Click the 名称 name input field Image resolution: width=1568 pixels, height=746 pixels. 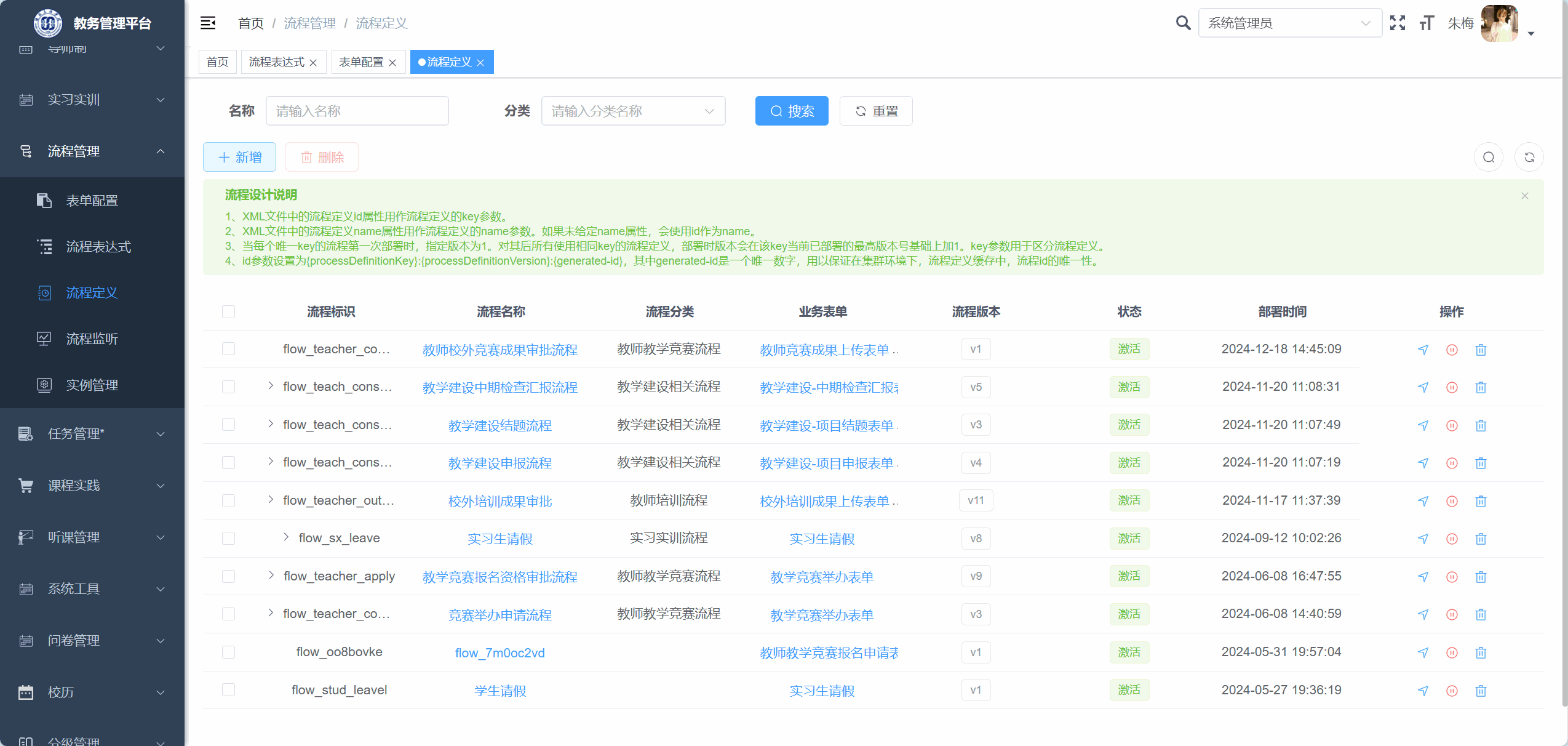pyautogui.click(x=357, y=111)
